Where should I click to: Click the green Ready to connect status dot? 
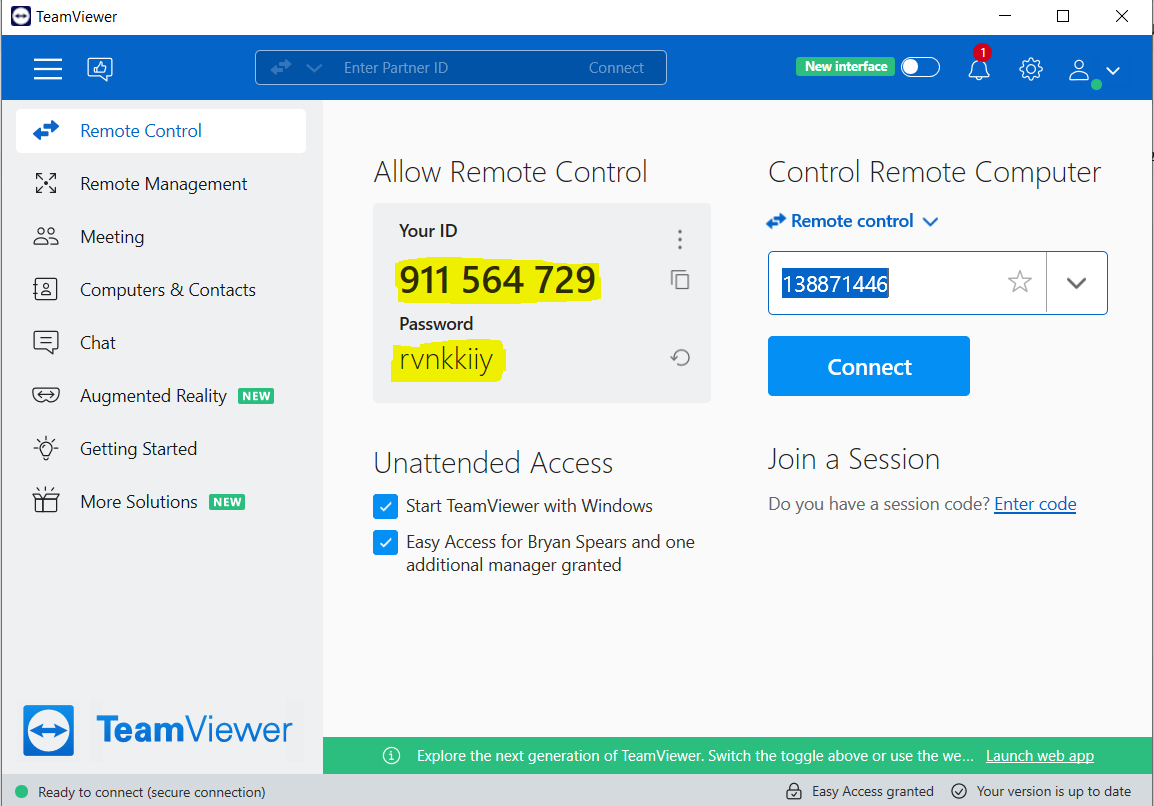(x=21, y=792)
